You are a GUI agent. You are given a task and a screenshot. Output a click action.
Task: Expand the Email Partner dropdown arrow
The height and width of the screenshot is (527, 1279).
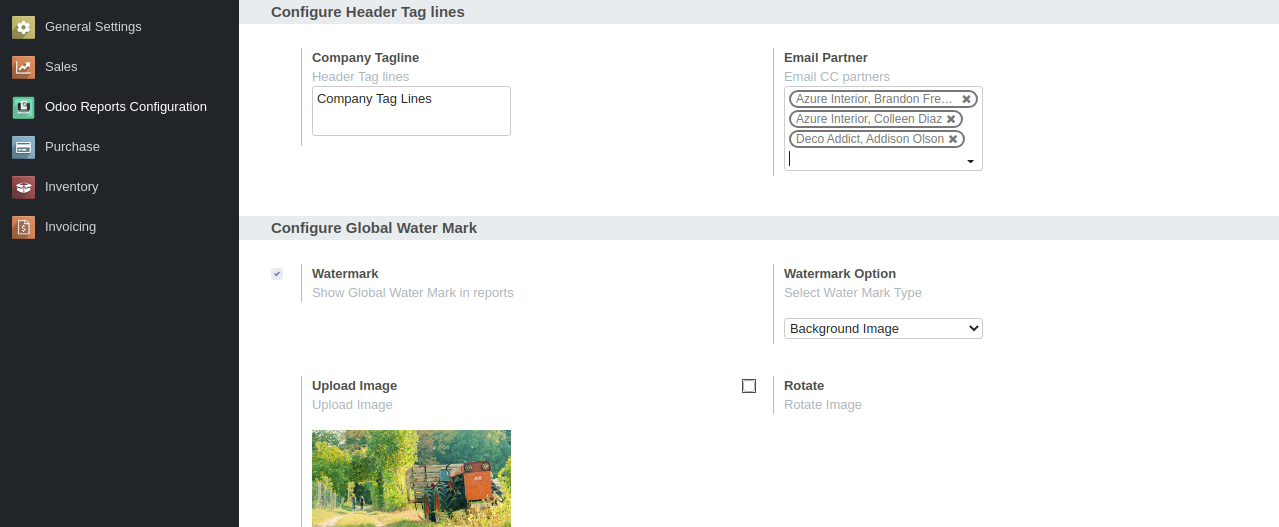click(x=970, y=161)
